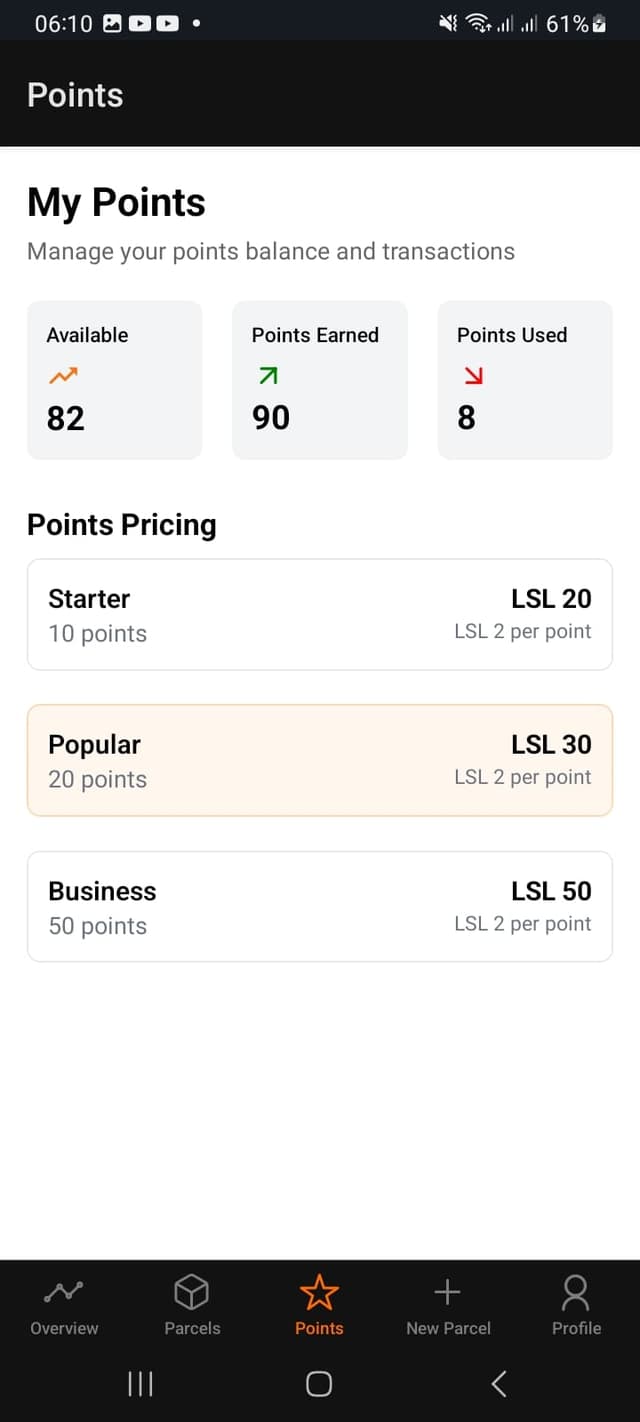The image size is (640, 1422).
Task: Tap the upward trend icon on Available card
Action: (x=62, y=375)
